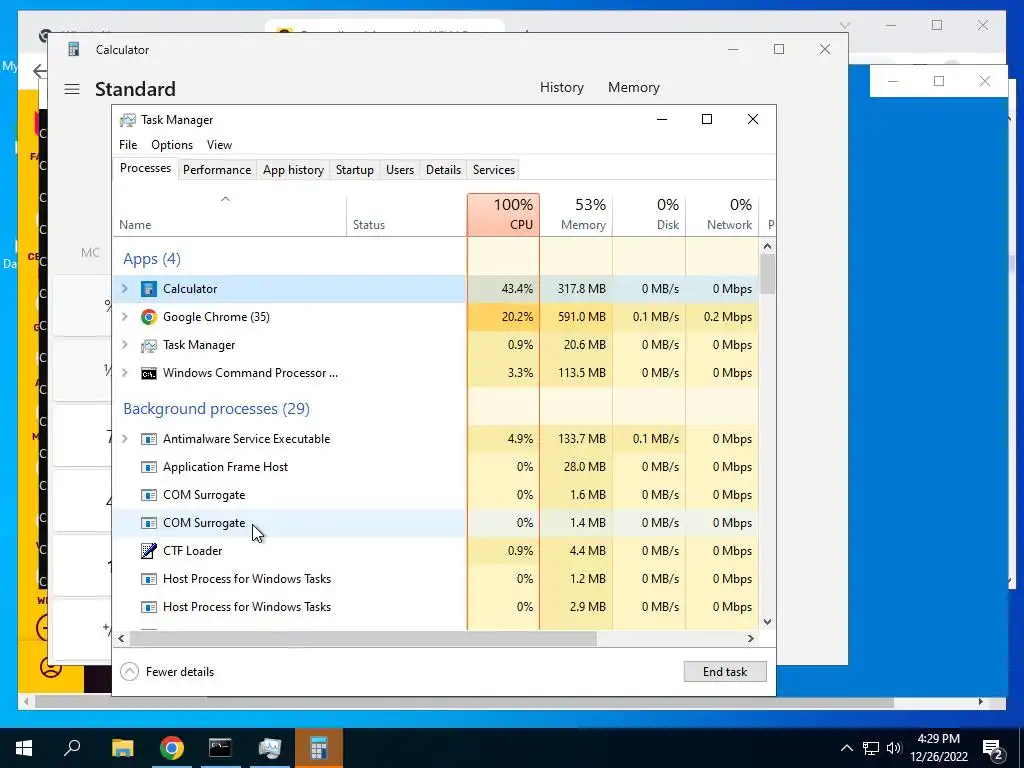The height and width of the screenshot is (768, 1024).
Task: Show hidden system tray icons
Action: (x=846, y=748)
